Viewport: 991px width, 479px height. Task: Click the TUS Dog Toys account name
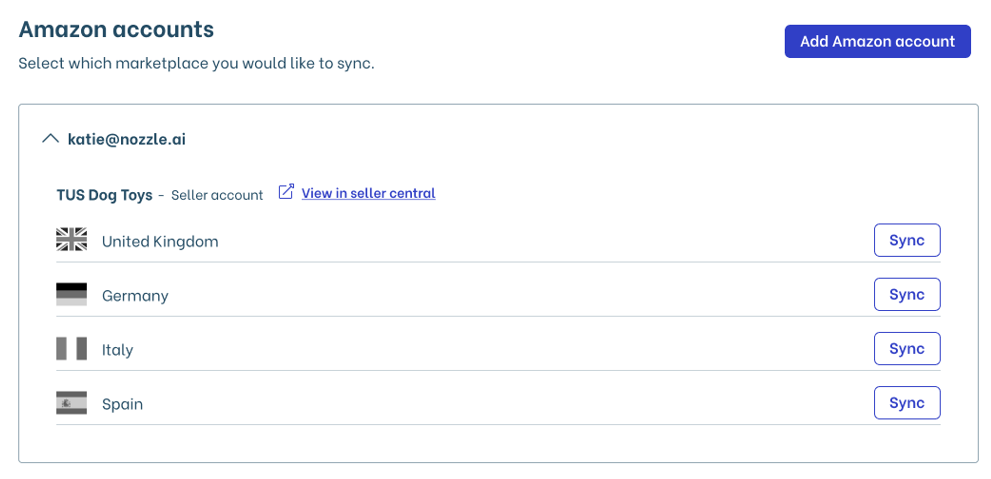click(104, 194)
